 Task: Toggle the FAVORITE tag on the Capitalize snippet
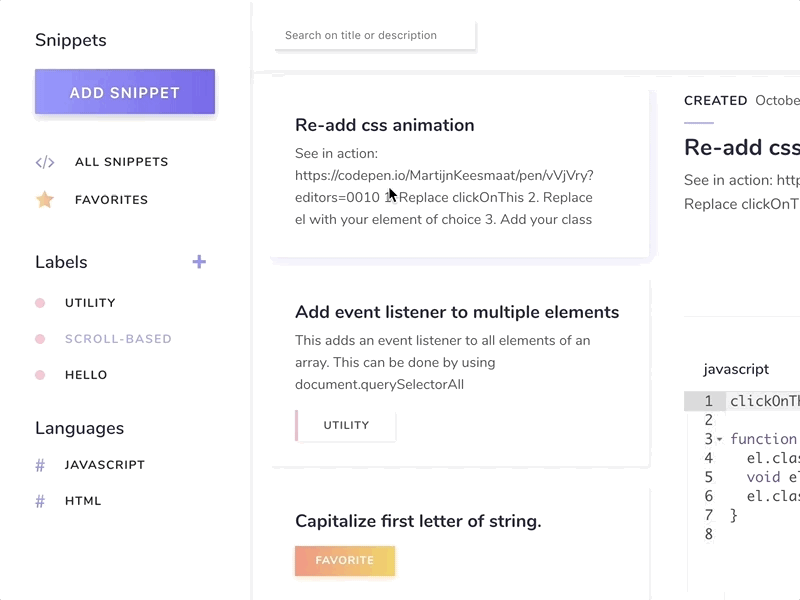click(x=345, y=561)
